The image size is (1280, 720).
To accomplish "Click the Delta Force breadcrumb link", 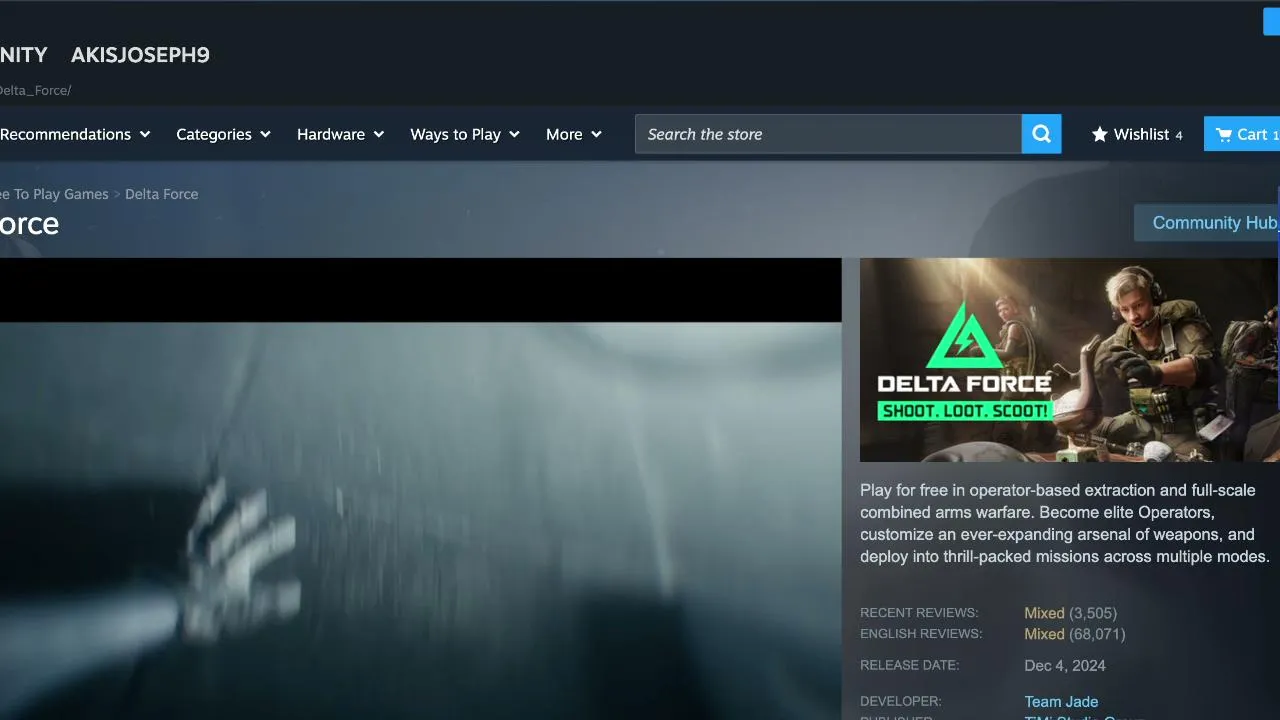I will [x=161, y=194].
